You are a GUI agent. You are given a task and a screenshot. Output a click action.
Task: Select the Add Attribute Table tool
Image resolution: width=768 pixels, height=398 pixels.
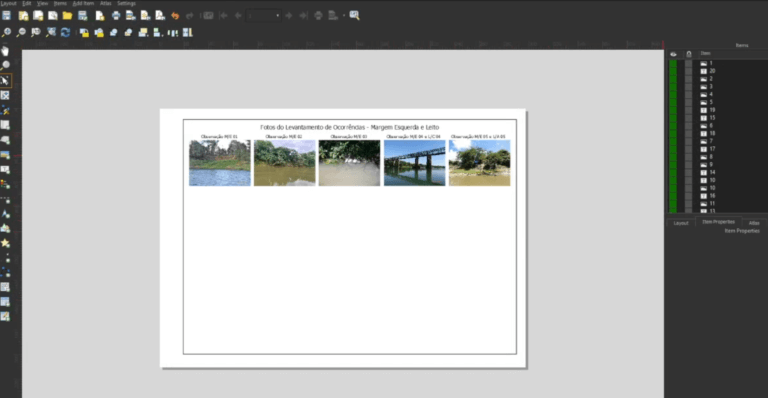[x=5, y=302]
